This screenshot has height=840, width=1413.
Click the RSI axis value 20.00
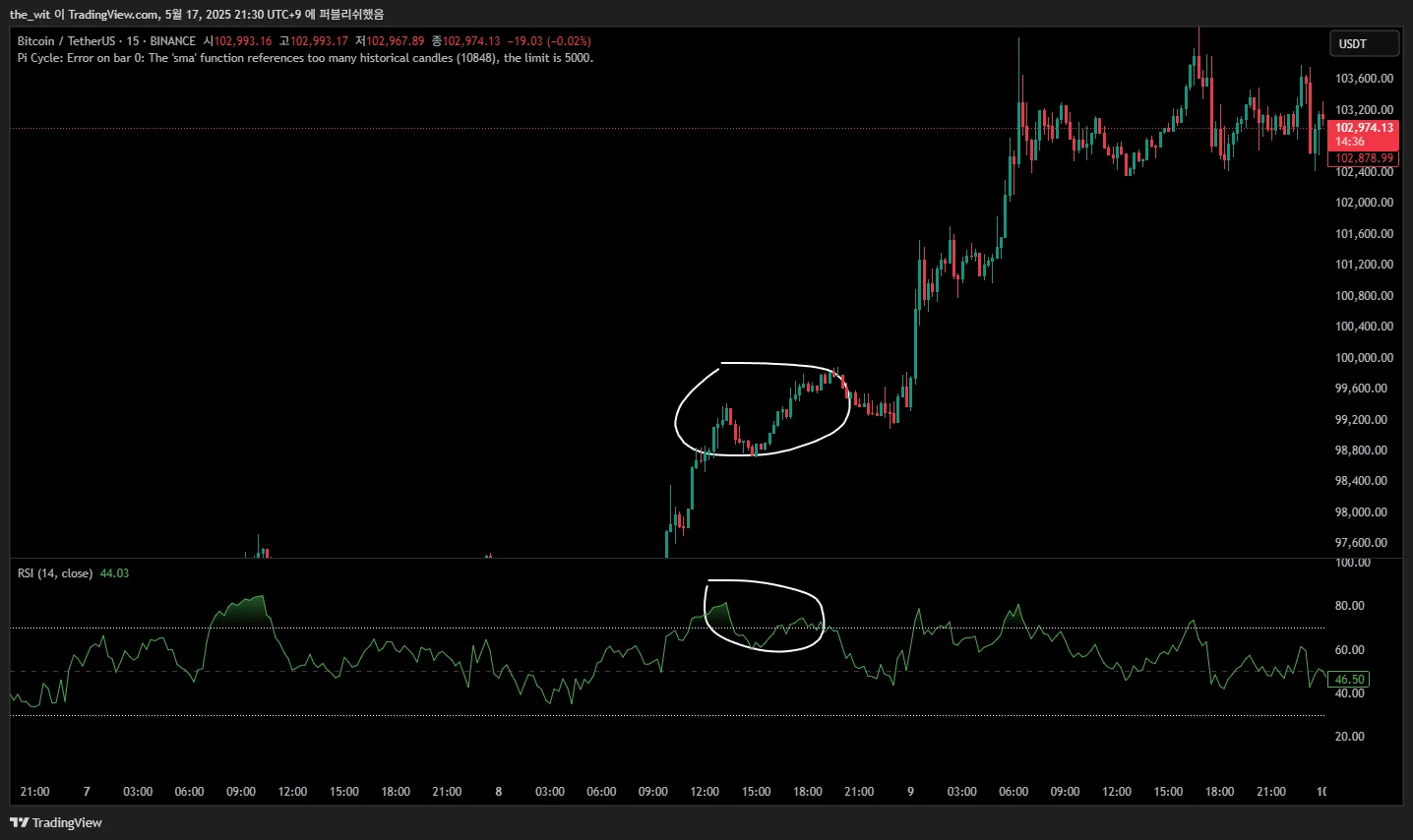pyautogui.click(x=1349, y=737)
